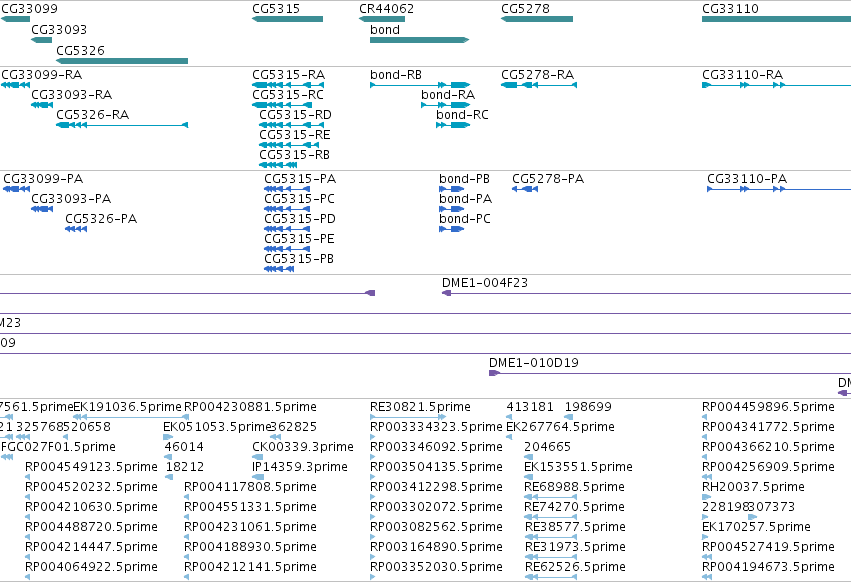The height and width of the screenshot is (582, 851).
Task: Click protein CG5278-PA
Action: [525, 189]
